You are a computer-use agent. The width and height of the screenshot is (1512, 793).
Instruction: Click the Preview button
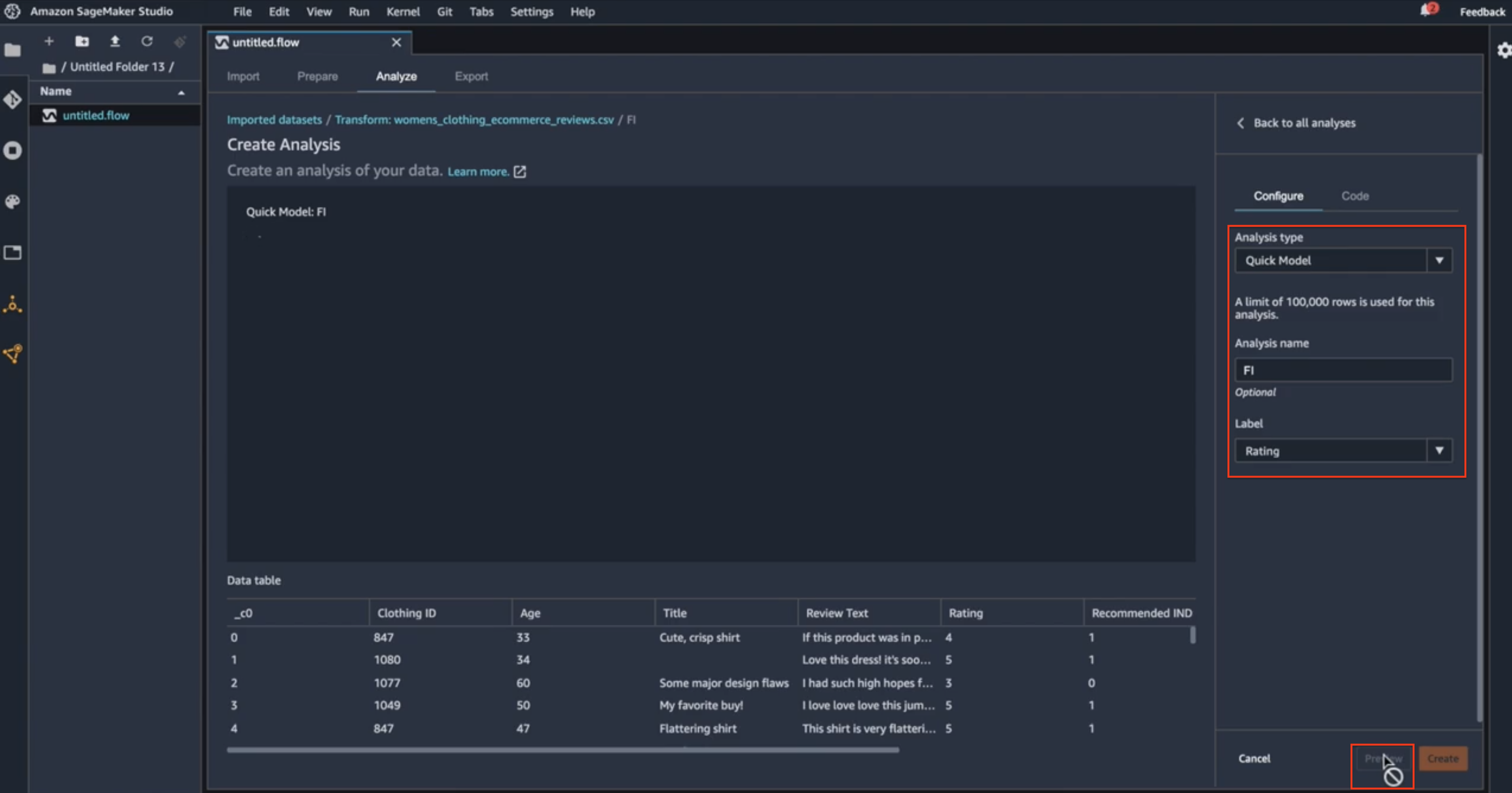(1383, 758)
